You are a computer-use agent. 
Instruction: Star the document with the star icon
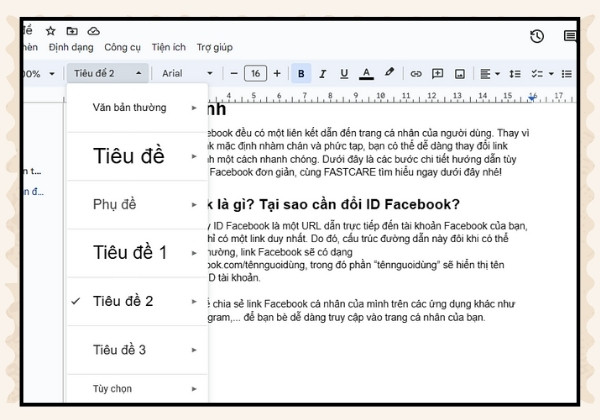click(x=51, y=31)
